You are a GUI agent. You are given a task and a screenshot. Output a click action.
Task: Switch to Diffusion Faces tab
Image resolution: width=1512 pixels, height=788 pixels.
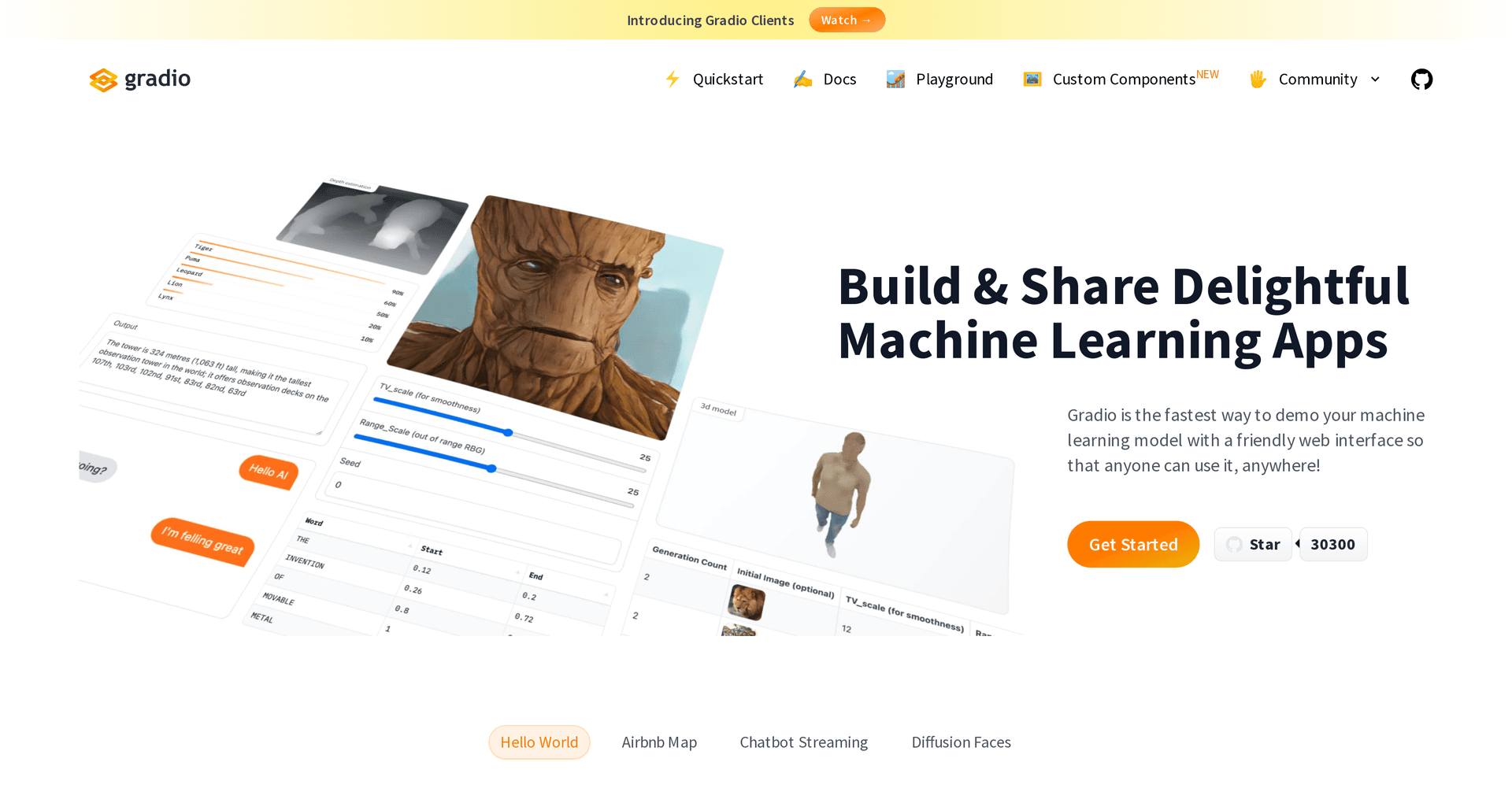point(961,742)
